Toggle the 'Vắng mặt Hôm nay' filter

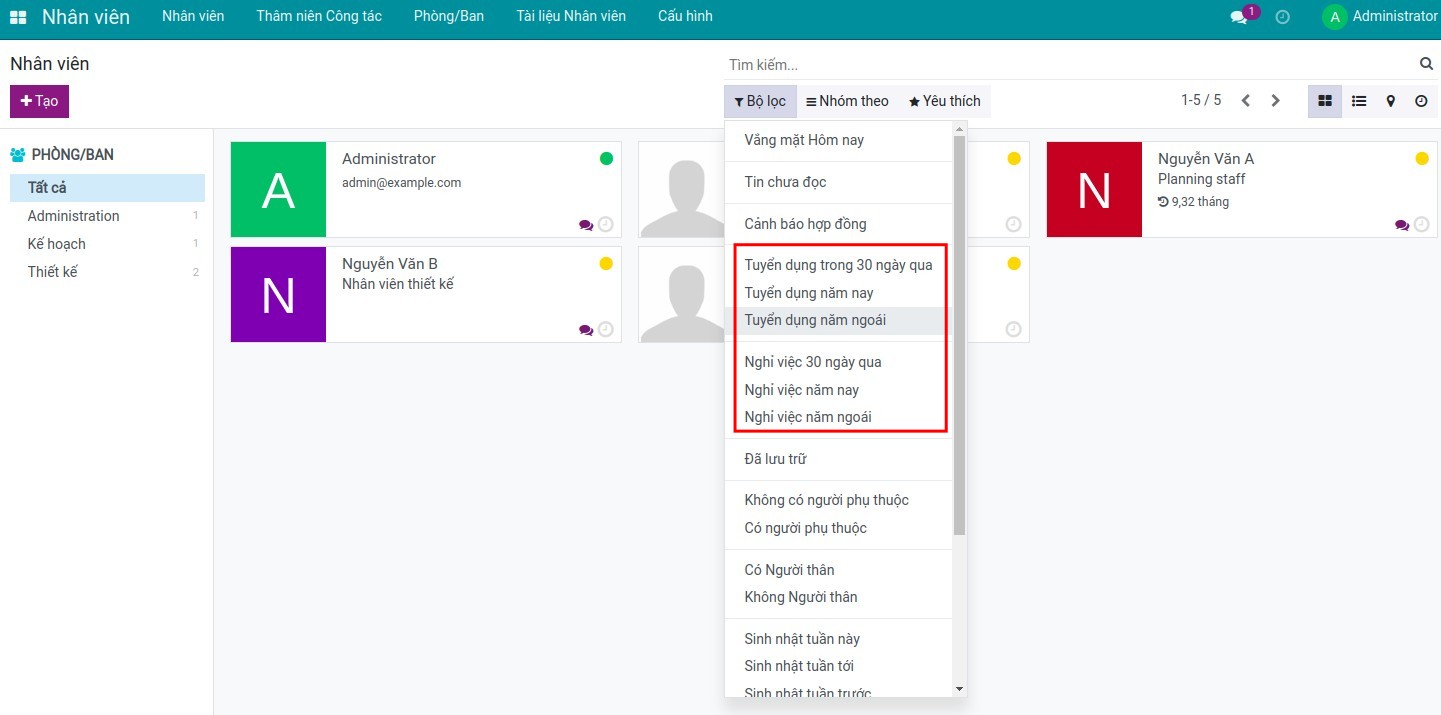tap(804, 140)
